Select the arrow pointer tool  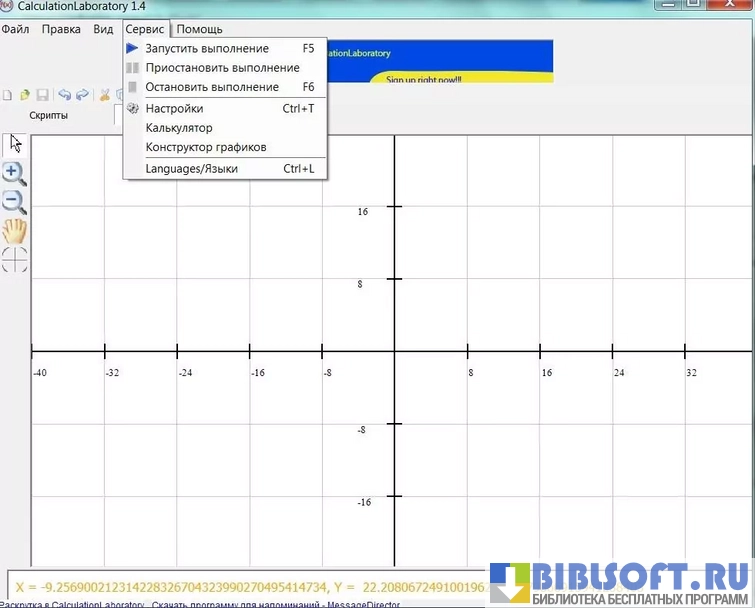(x=15, y=143)
